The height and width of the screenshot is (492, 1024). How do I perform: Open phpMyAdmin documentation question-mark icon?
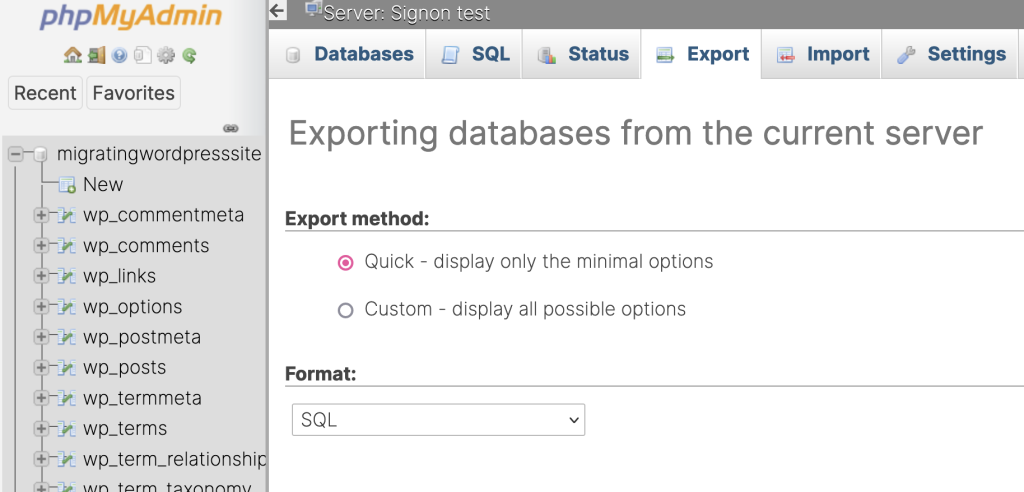pos(119,56)
